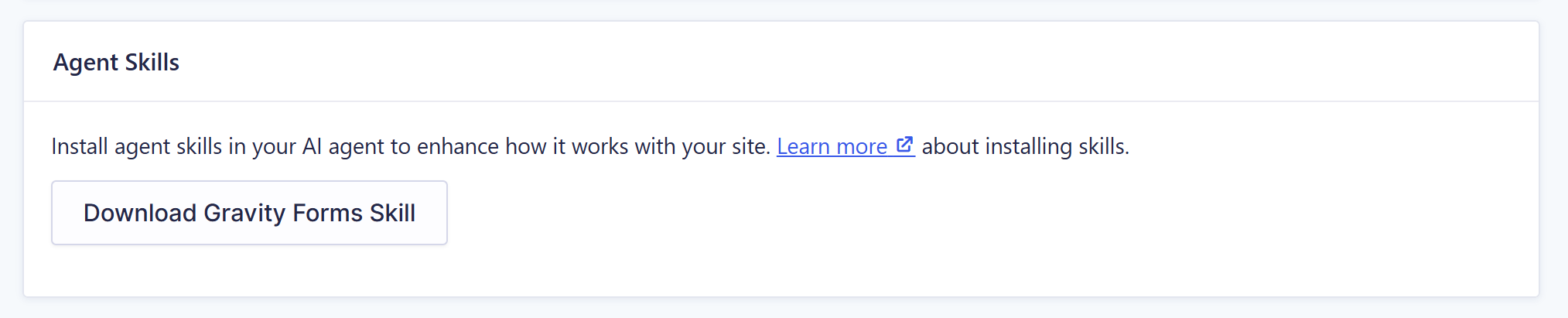This screenshot has height=318, width=1568.
Task: Open the Learn more link
Action: click(845, 146)
